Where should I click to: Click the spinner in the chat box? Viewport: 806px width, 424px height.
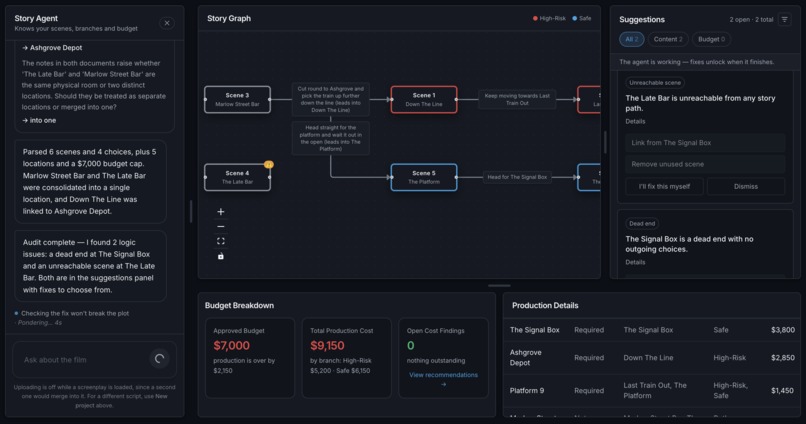coord(159,359)
